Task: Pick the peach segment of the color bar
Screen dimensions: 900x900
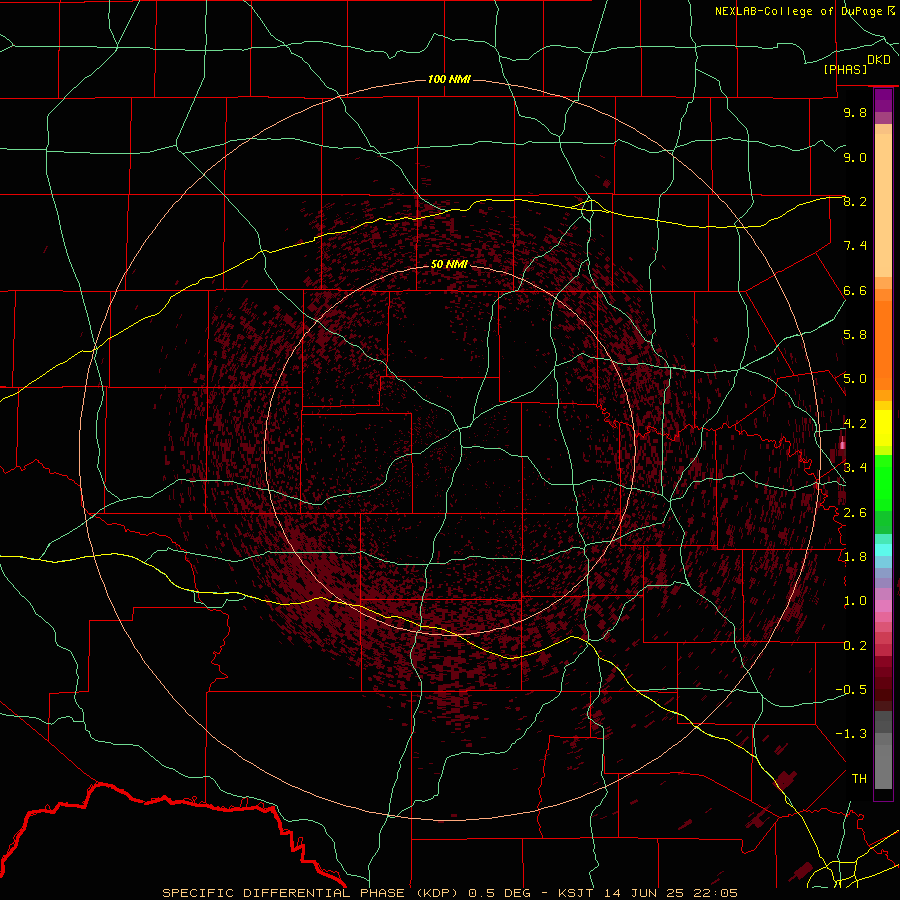Action: tap(883, 207)
